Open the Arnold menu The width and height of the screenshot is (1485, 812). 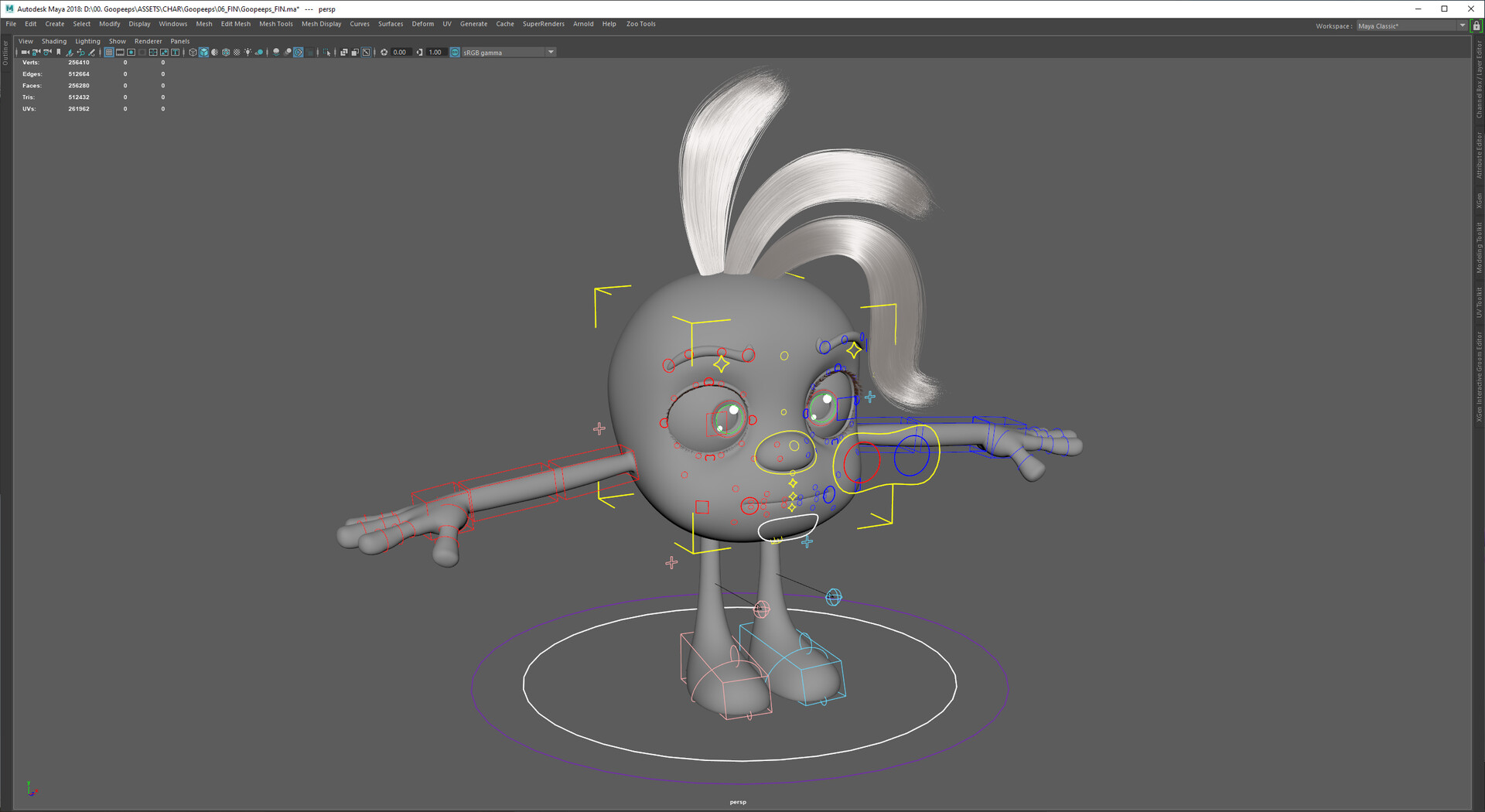coord(583,24)
